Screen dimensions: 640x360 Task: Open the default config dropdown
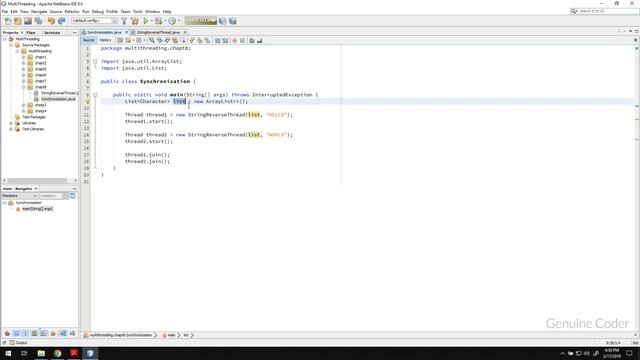tap(94, 21)
